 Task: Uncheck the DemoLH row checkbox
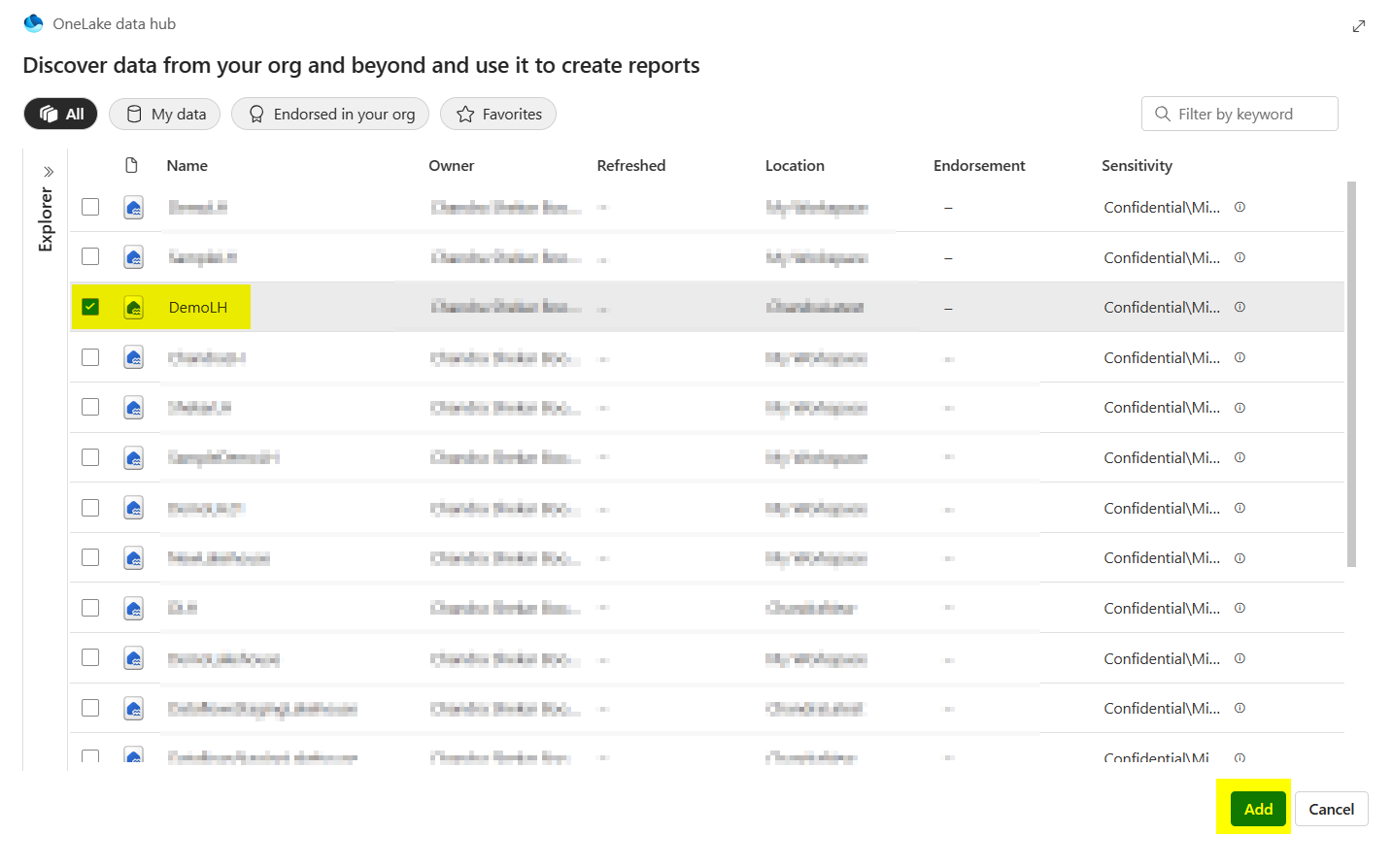click(90, 306)
